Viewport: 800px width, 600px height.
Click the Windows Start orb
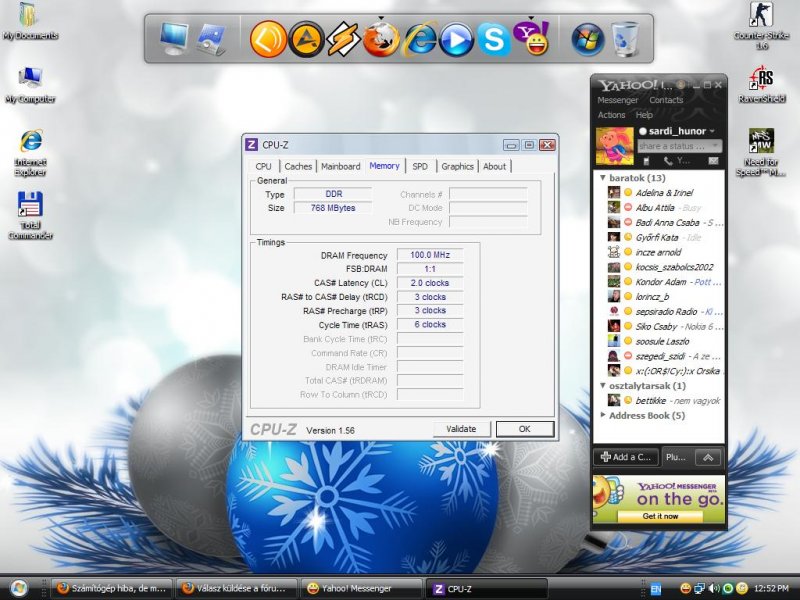click(x=18, y=588)
